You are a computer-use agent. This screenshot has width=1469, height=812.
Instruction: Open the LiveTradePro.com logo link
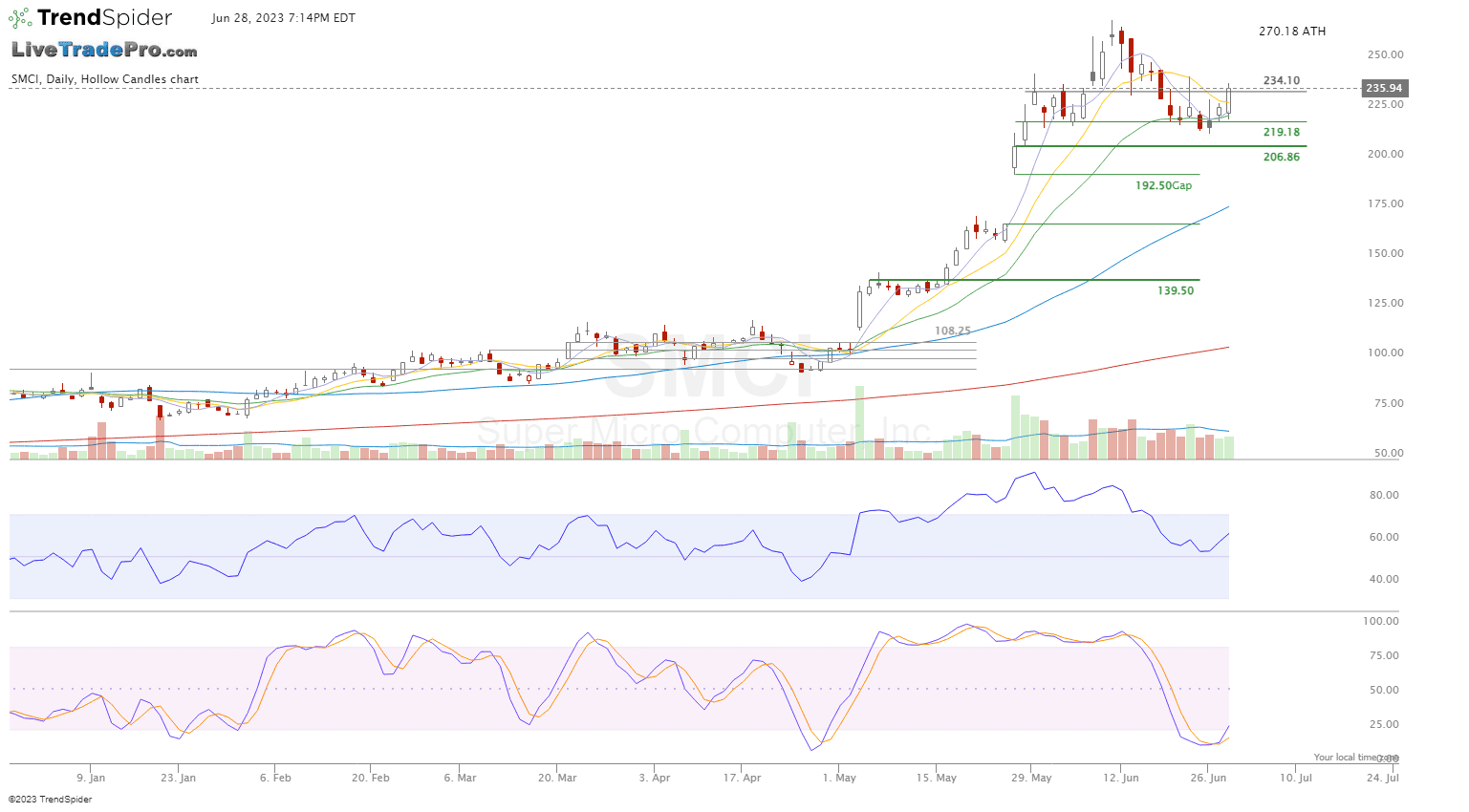(x=104, y=50)
